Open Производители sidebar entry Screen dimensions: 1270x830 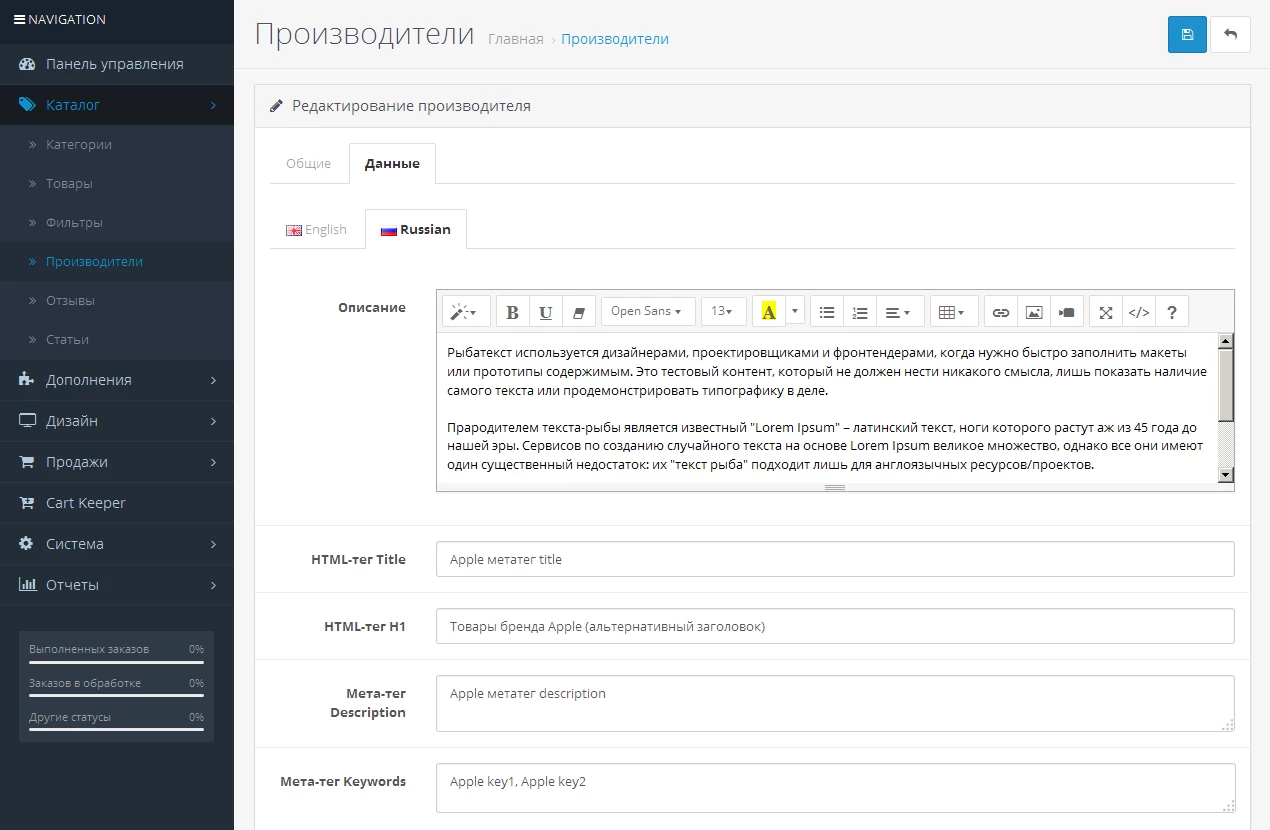click(117, 262)
